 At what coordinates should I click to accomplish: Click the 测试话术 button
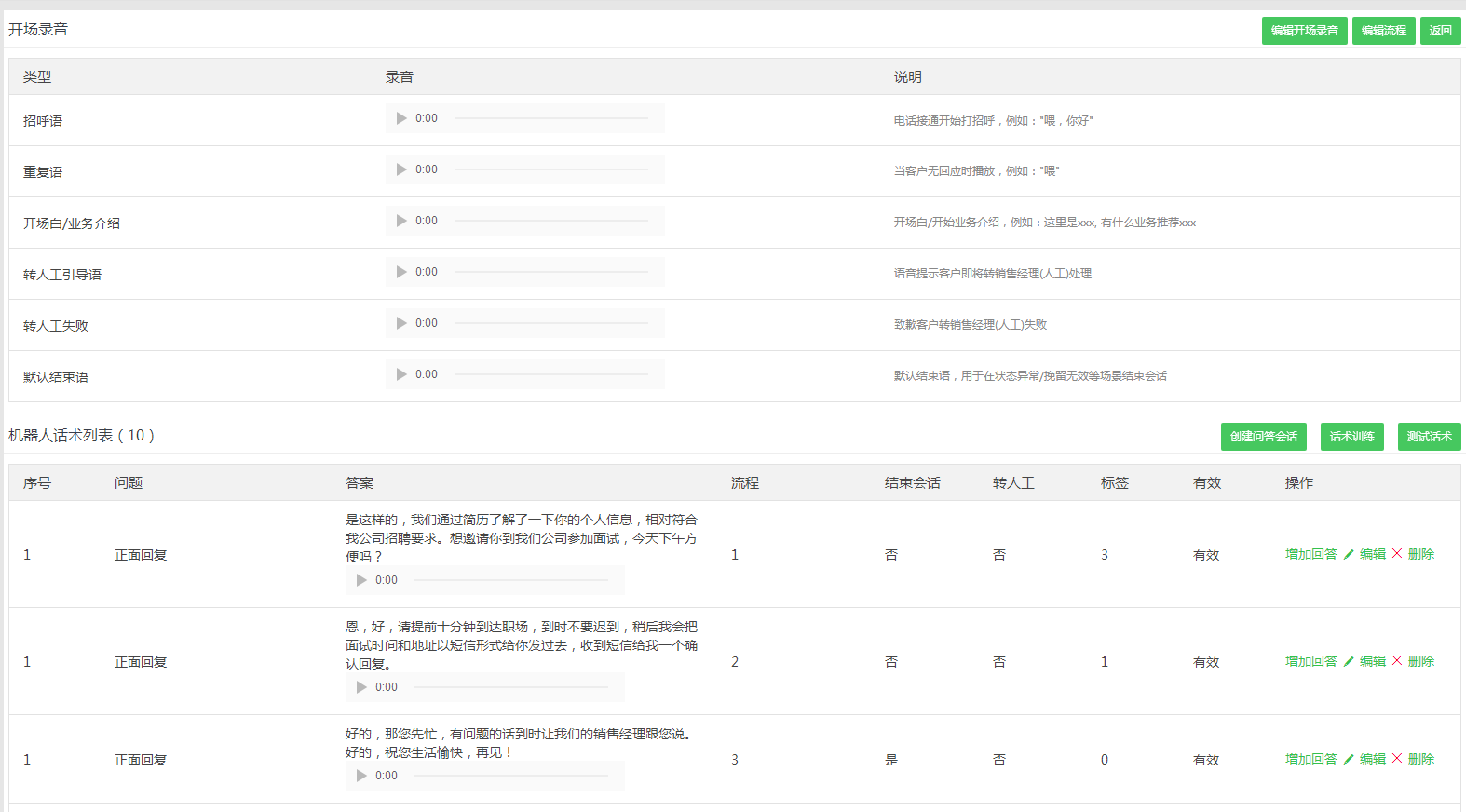pyautogui.click(x=1429, y=437)
